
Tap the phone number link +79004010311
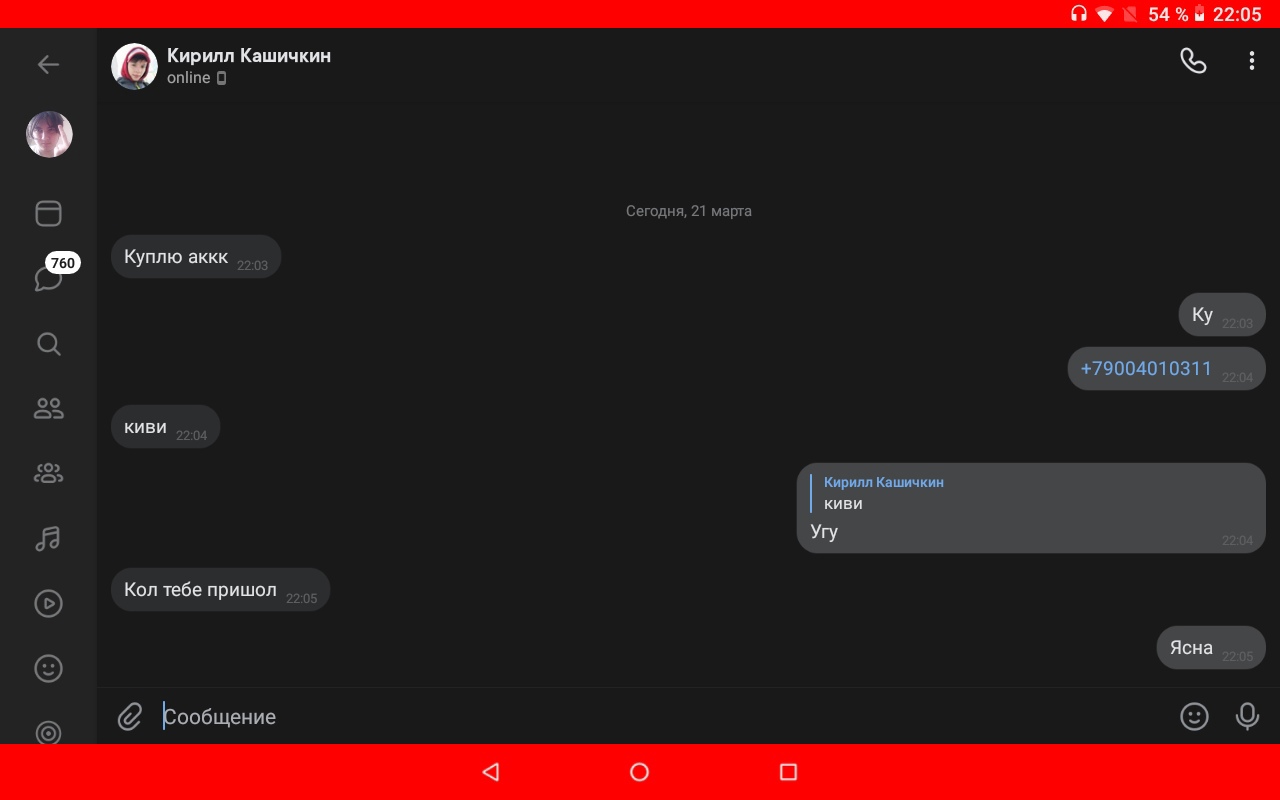point(1145,368)
